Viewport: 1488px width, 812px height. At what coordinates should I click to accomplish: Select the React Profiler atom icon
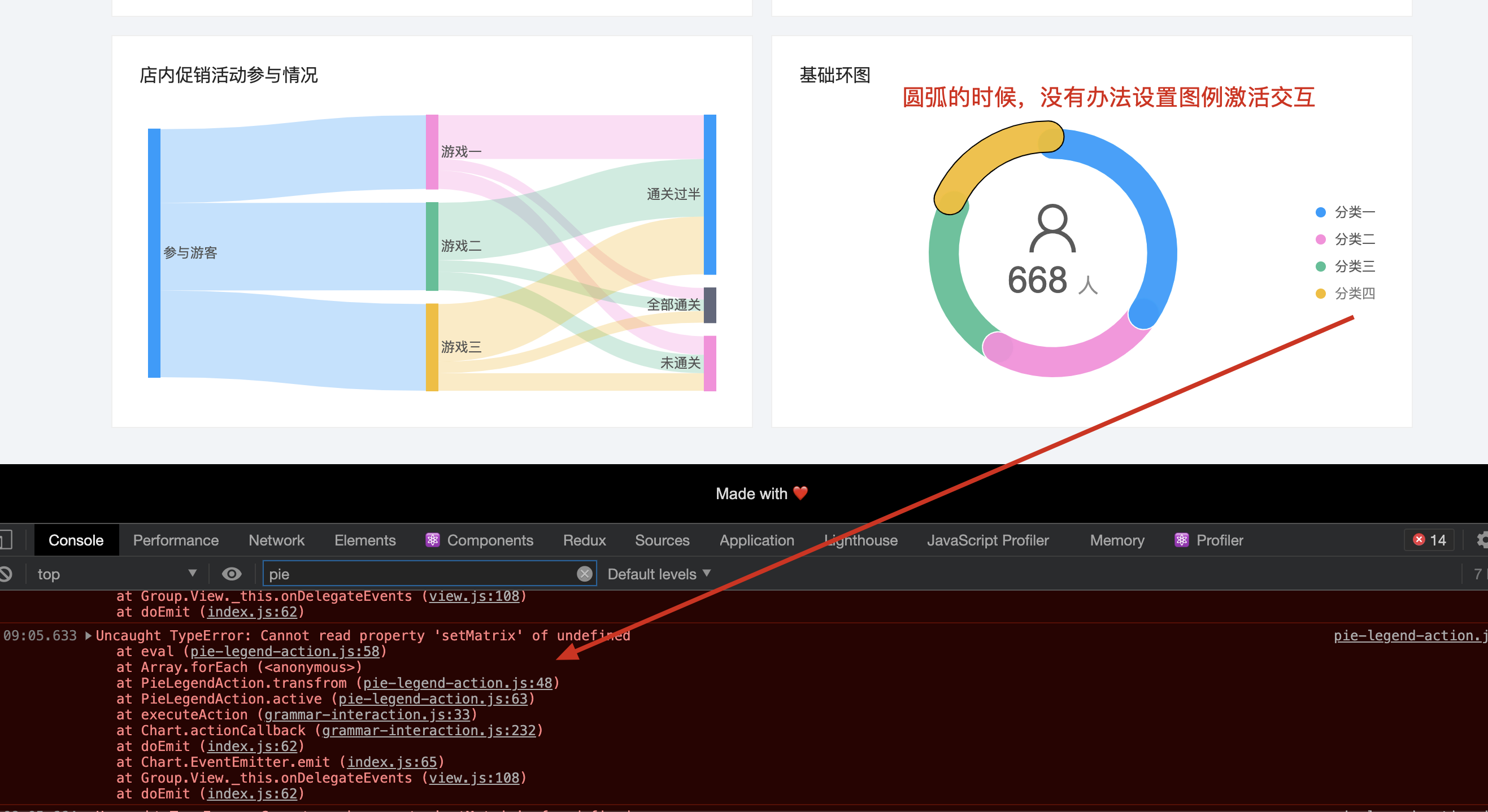coord(1181,540)
